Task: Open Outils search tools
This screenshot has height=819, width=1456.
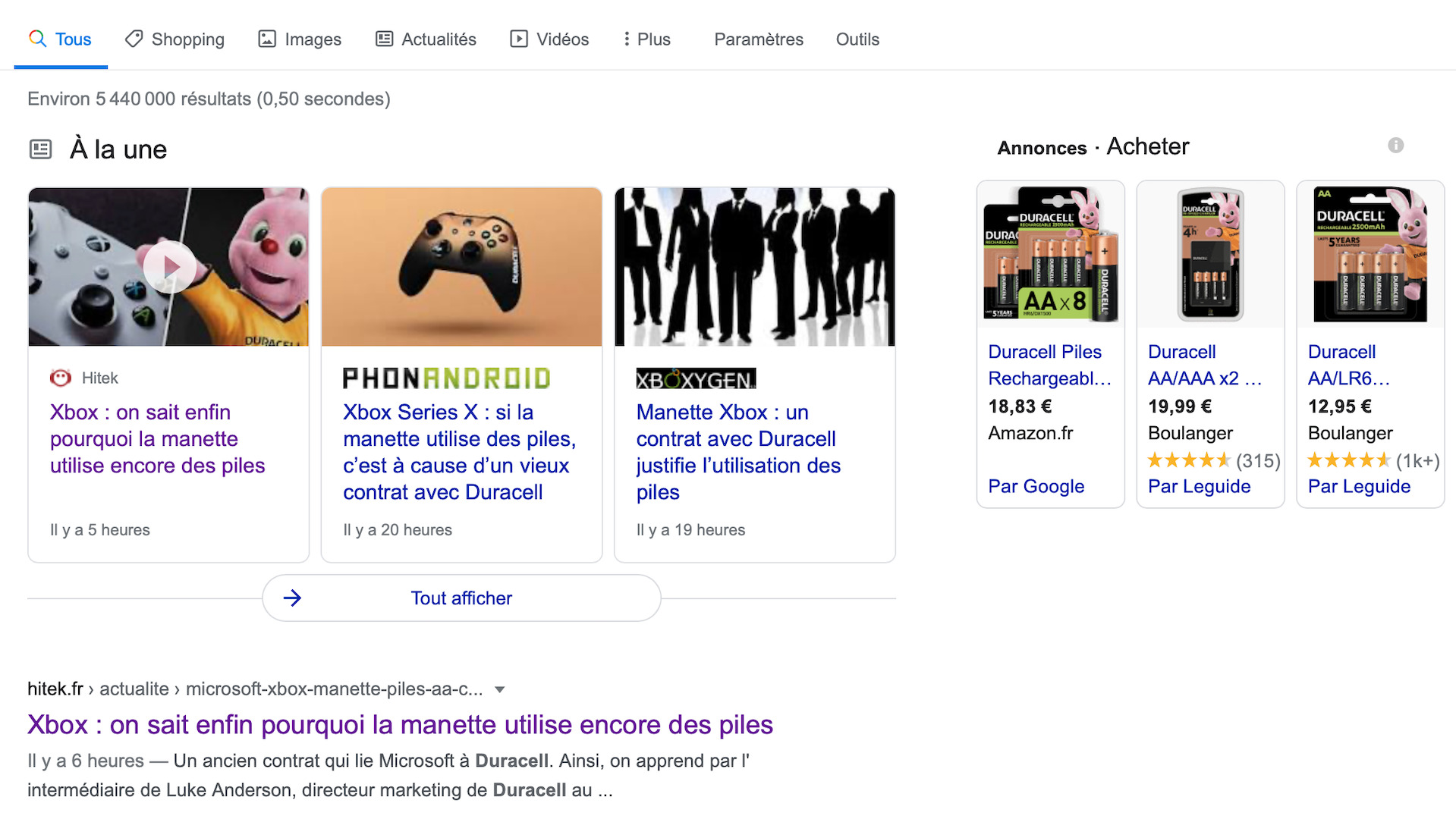Action: (x=857, y=39)
